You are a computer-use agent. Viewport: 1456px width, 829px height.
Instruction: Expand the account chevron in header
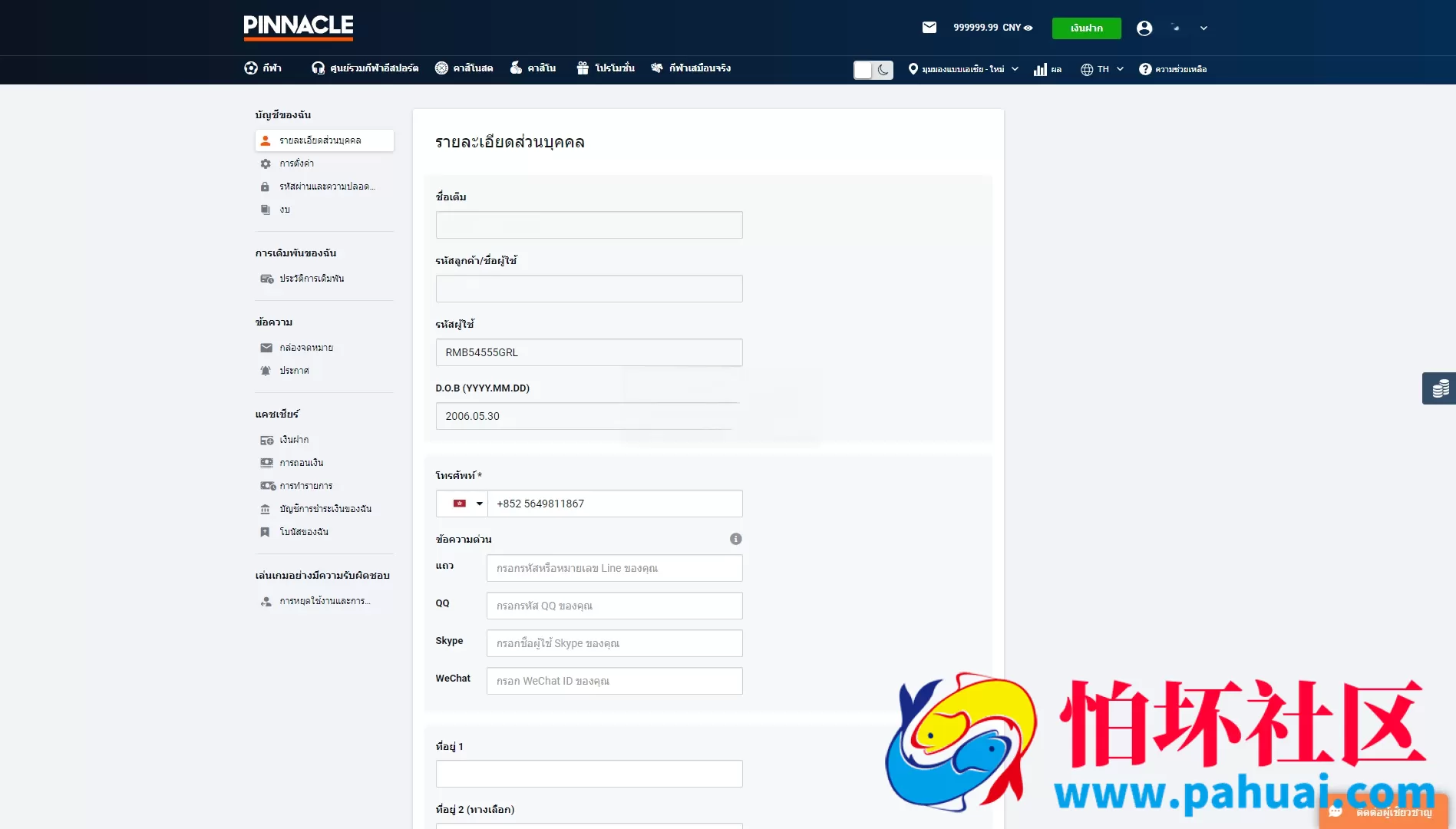click(1203, 28)
